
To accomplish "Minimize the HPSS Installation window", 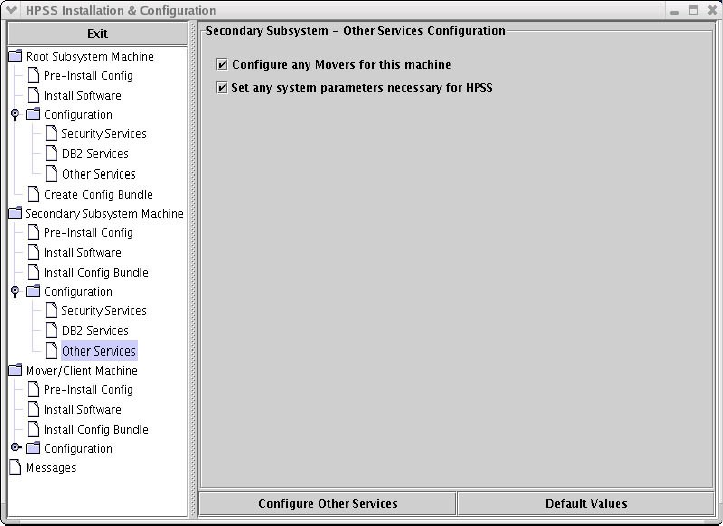I will (675, 11).
